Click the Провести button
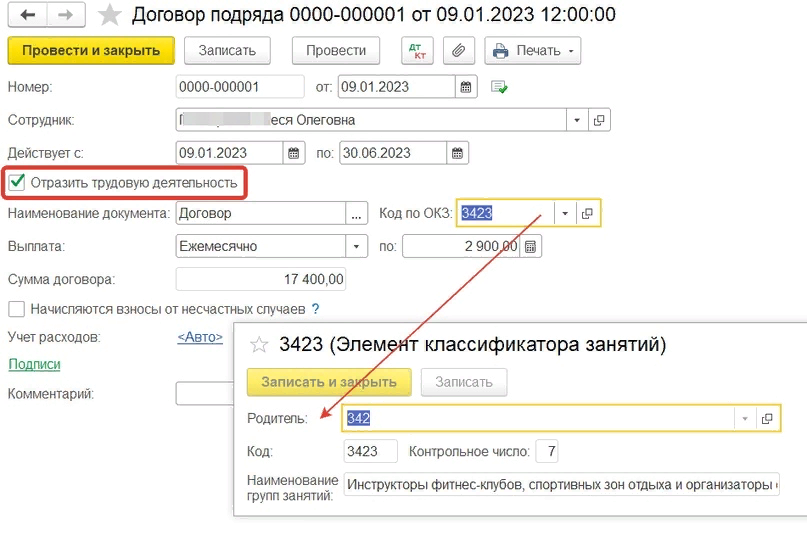The width and height of the screenshot is (807, 552). 336,50
